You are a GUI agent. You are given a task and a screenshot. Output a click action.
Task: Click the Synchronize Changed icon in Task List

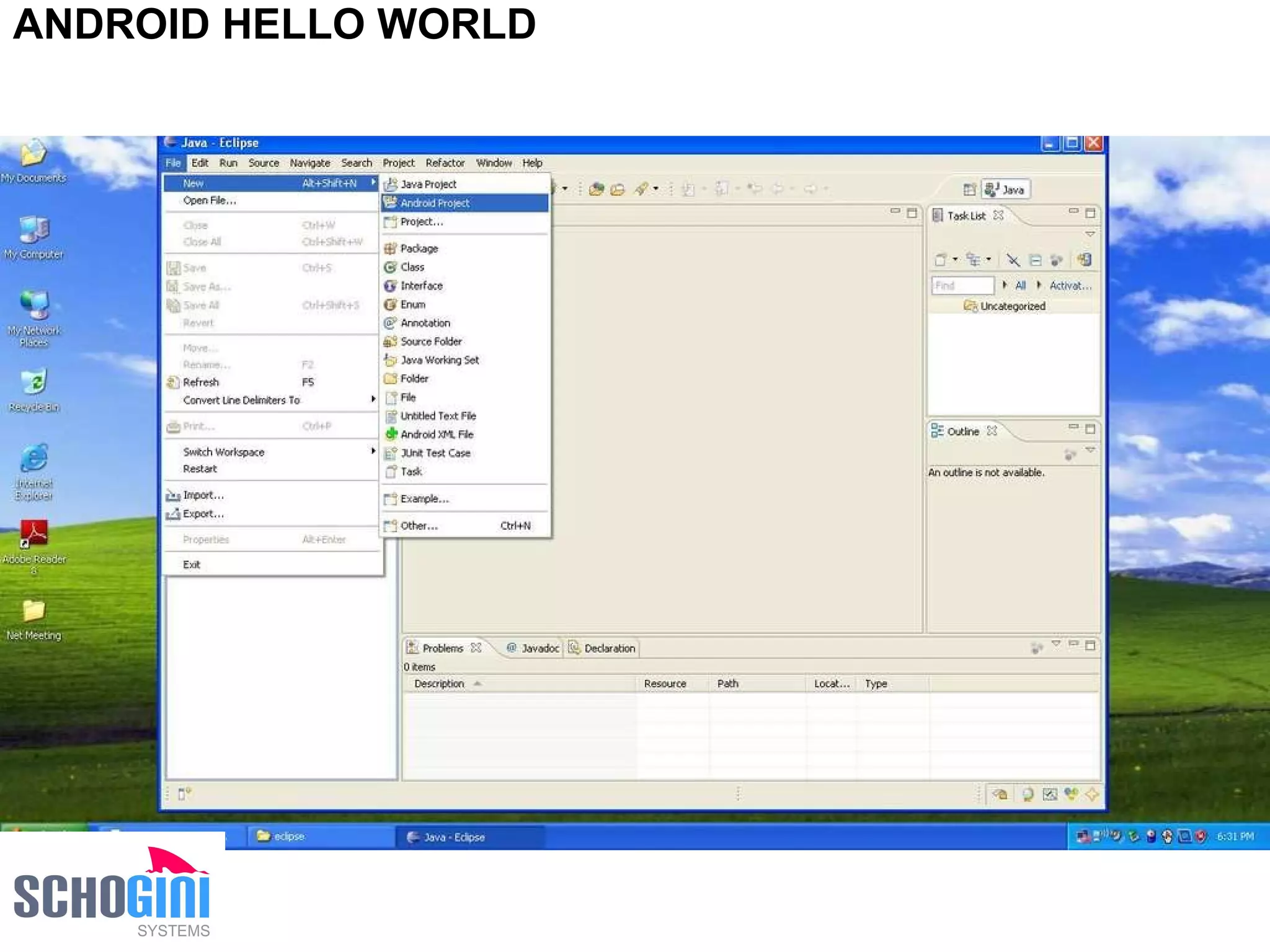point(1085,260)
